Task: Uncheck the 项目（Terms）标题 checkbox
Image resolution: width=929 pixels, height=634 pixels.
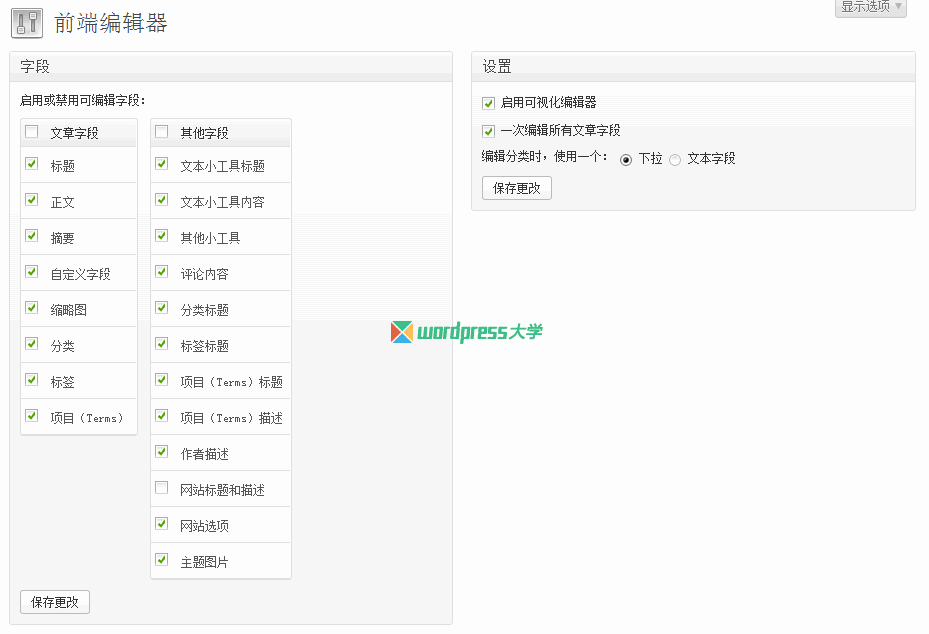Action: pyautogui.click(x=162, y=379)
